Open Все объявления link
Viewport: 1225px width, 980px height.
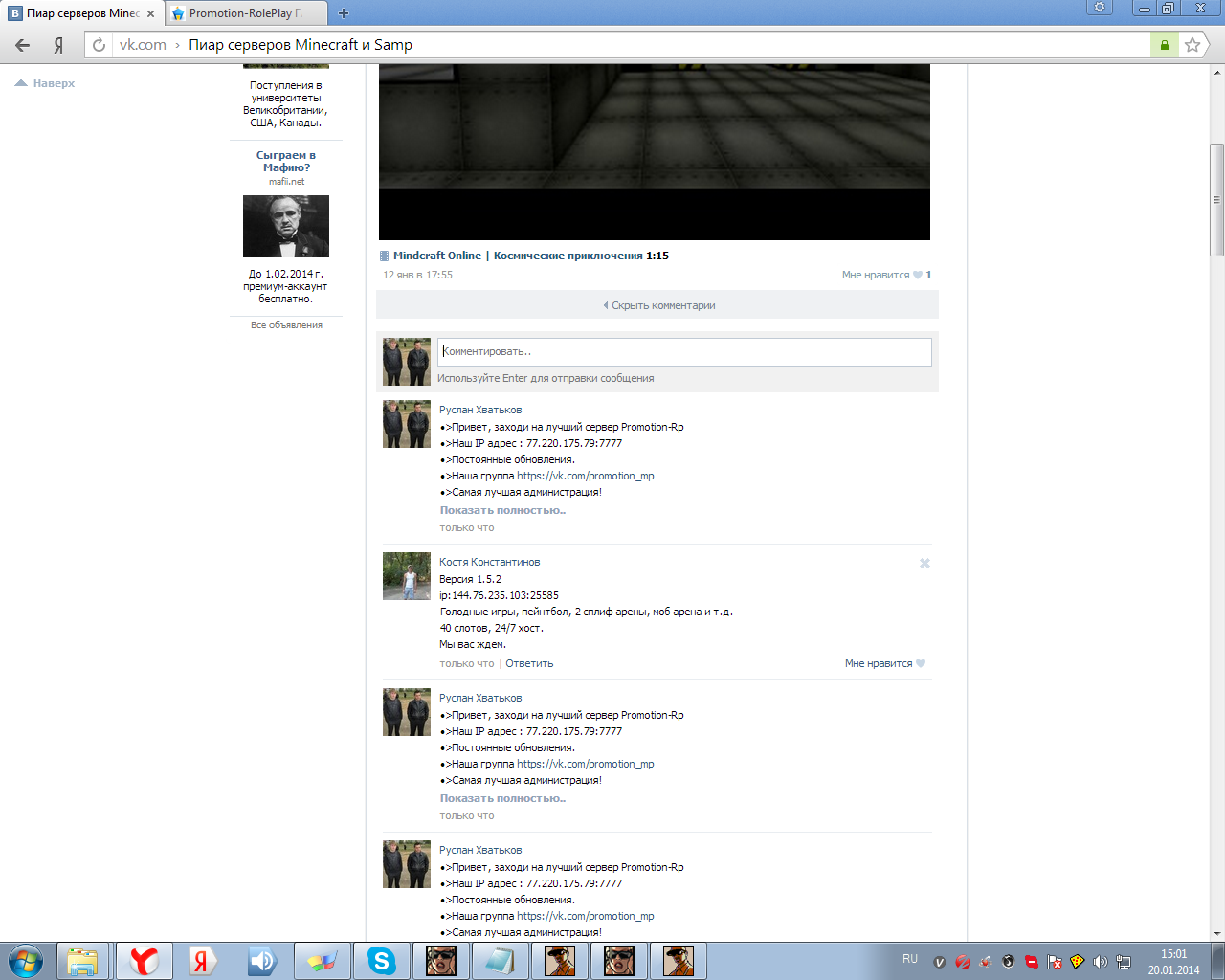[x=286, y=325]
